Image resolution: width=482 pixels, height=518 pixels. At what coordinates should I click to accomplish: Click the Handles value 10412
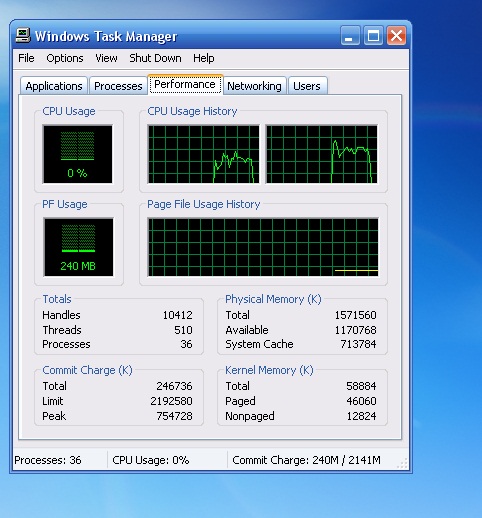[x=177, y=315]
